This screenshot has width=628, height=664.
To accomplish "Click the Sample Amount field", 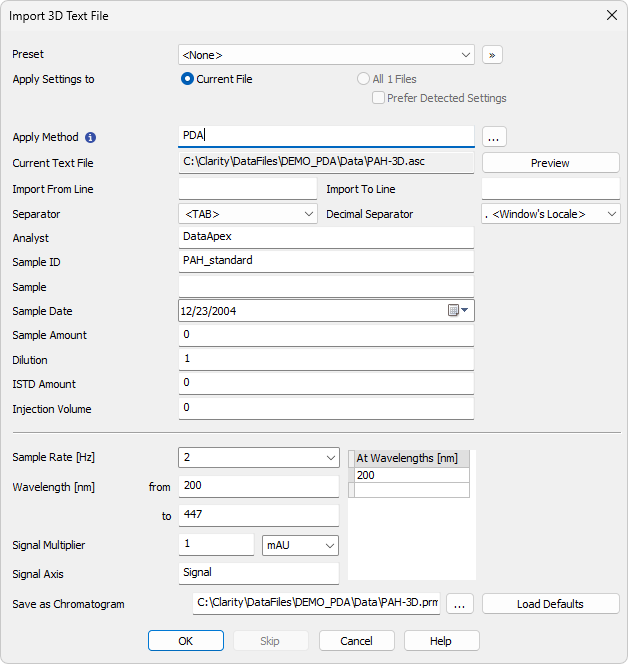I will pyautogui.click(x=326, y=336).
